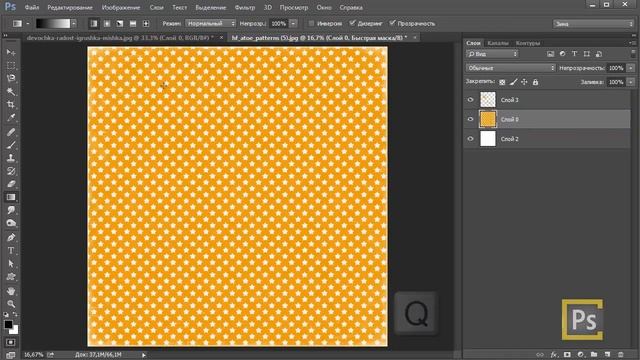The image size is (640, 360).
Task: Select the Horizontal Type tool
Action: 11,251
